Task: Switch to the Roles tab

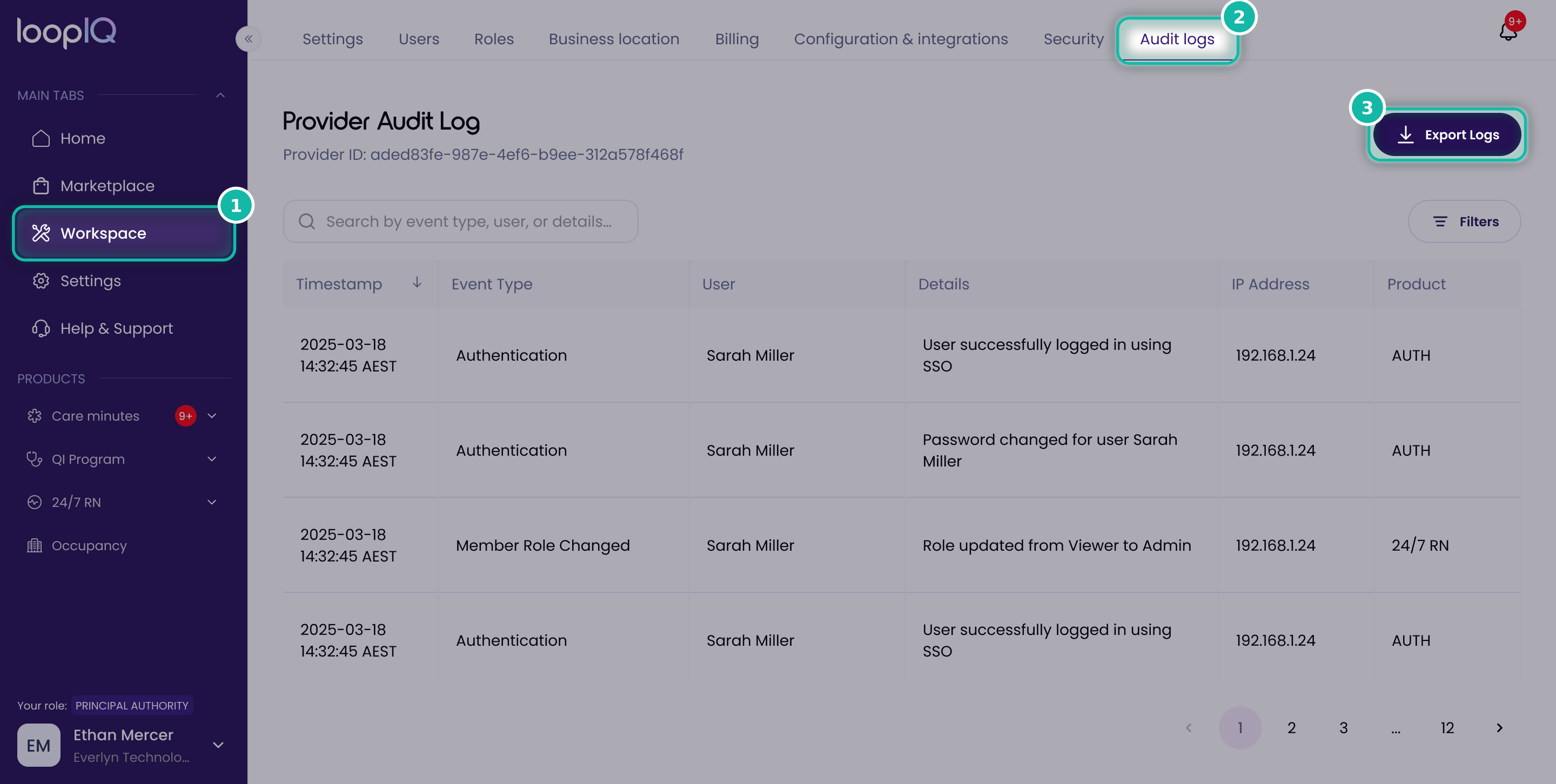Action: [x=493, y=39]
